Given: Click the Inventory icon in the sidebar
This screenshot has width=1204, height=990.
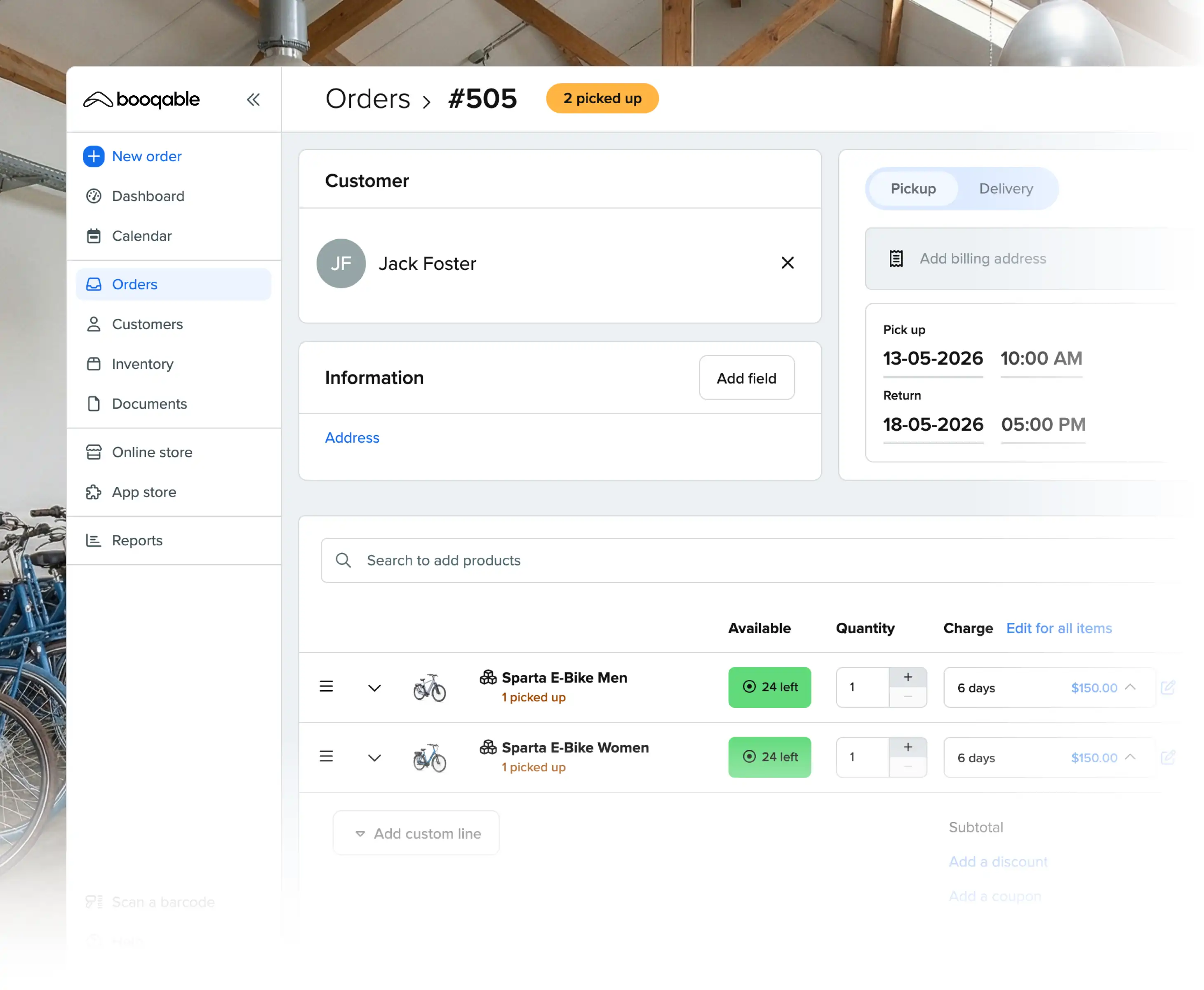Looking at the screenshot, I should (x=94, y=364).
